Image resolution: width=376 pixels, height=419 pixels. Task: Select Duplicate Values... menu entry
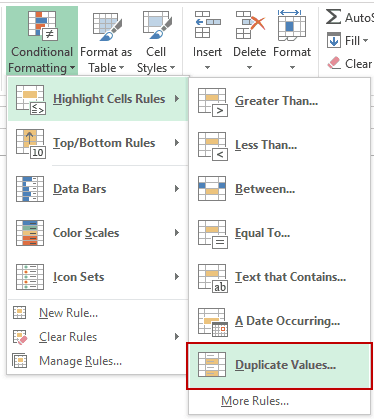tap(279, 366)
